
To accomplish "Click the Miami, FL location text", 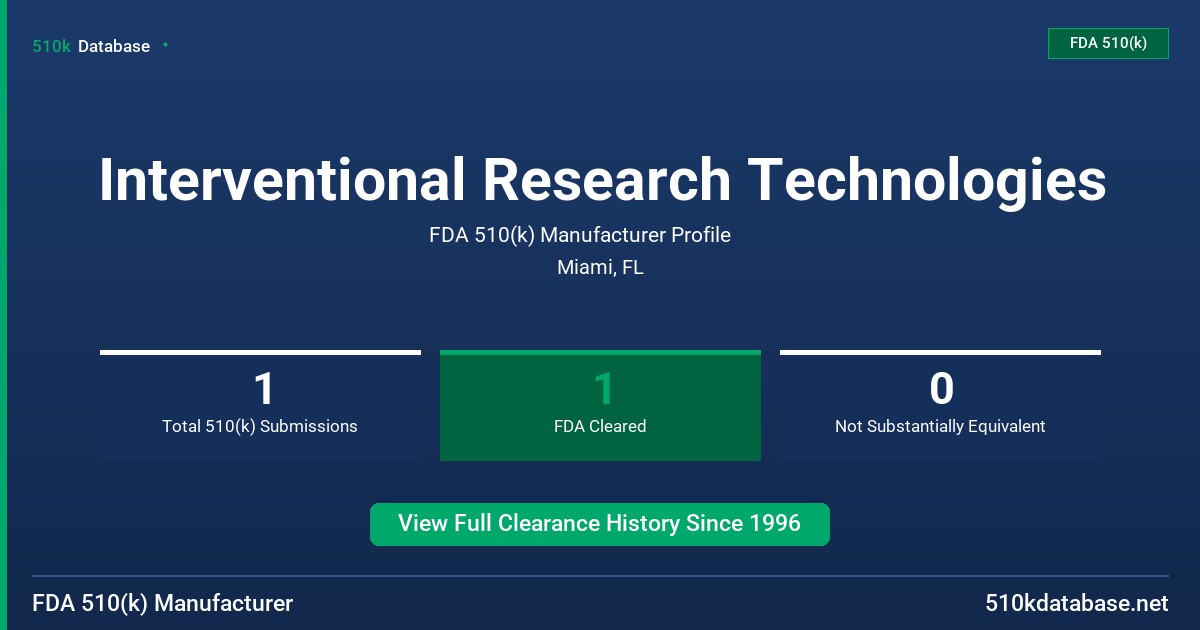I will coord(600,268).
